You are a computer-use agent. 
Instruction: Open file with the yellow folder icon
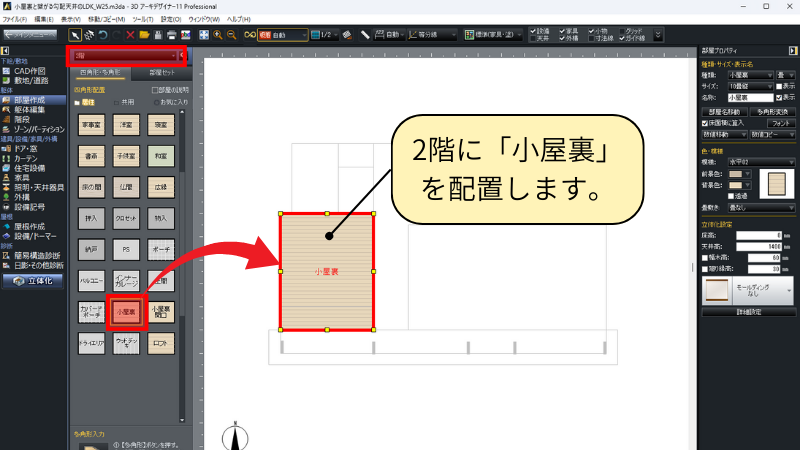[x=144, y=35]
